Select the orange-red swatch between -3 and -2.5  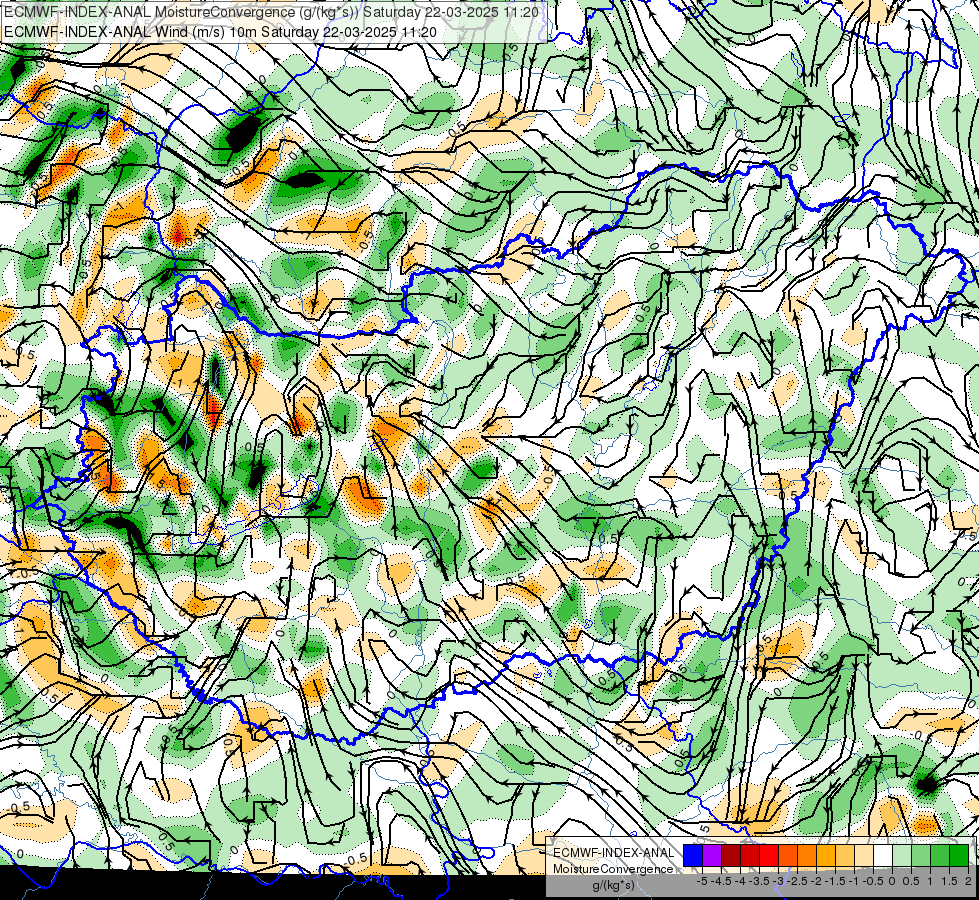tap(788, 855)
